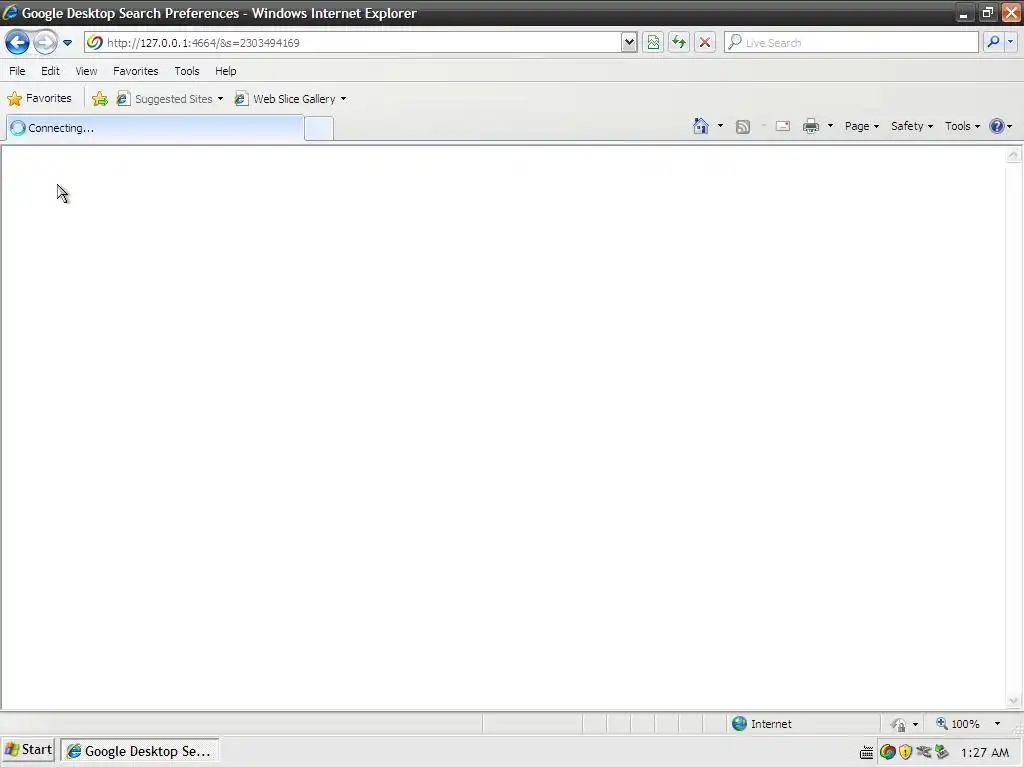Click the Internet security zone indicator
The image size is (1024, 768).
click(761, 724)
